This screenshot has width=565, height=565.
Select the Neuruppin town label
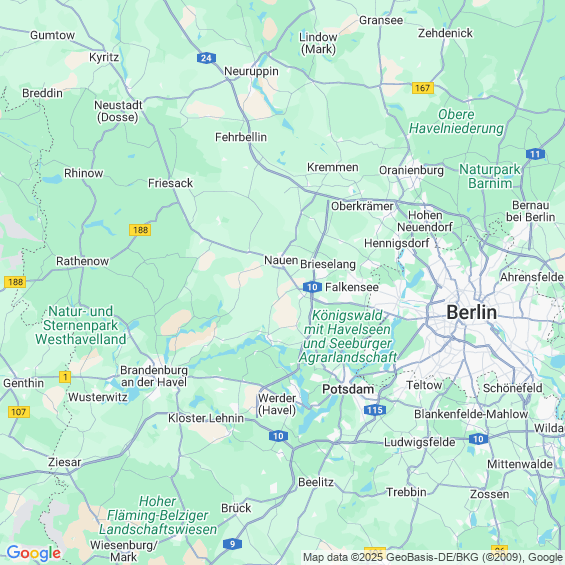point(251,71)
